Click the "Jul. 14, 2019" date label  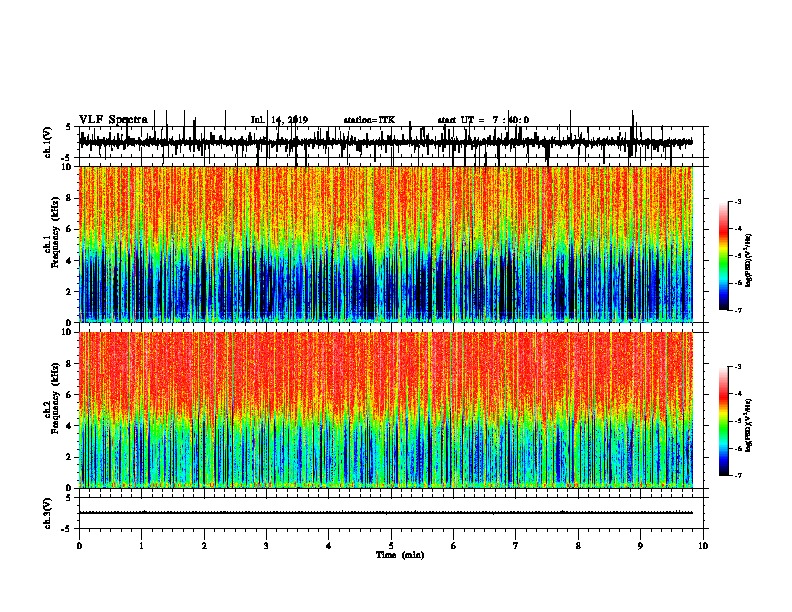(x=279, y=120)
